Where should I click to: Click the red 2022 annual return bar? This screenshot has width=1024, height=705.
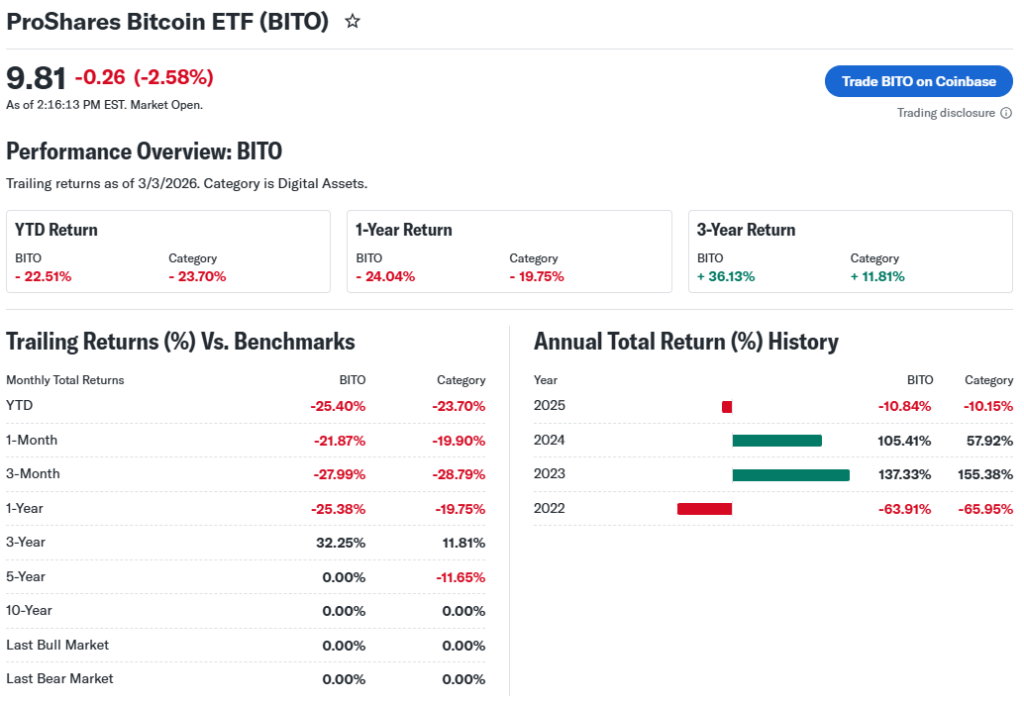point(704,508)
